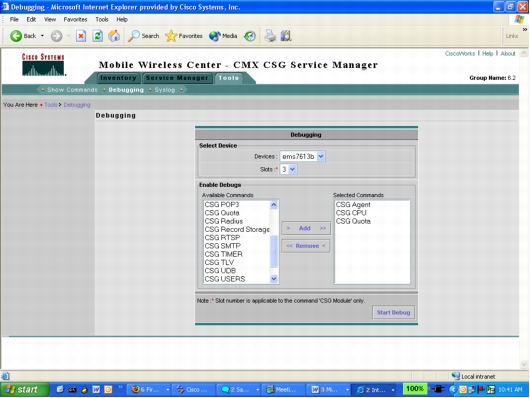Select the Debugging submenu item
This screenshot has height=398, width=530.
(x=126, y=90)
